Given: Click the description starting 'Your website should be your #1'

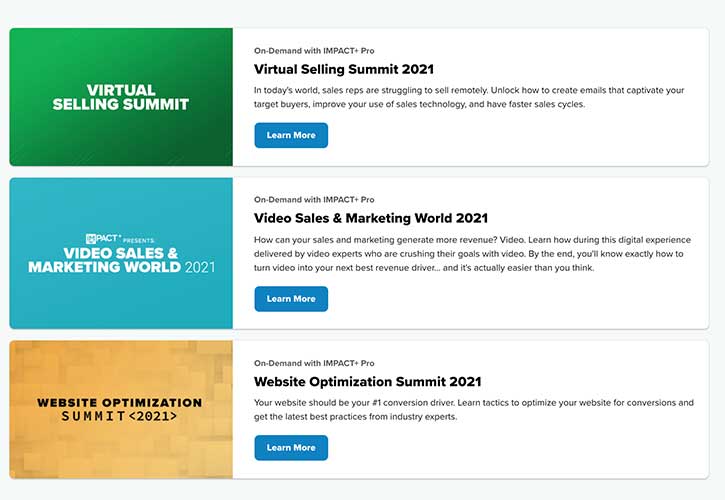Looking at the screenshot, I should tap(473, 410).
